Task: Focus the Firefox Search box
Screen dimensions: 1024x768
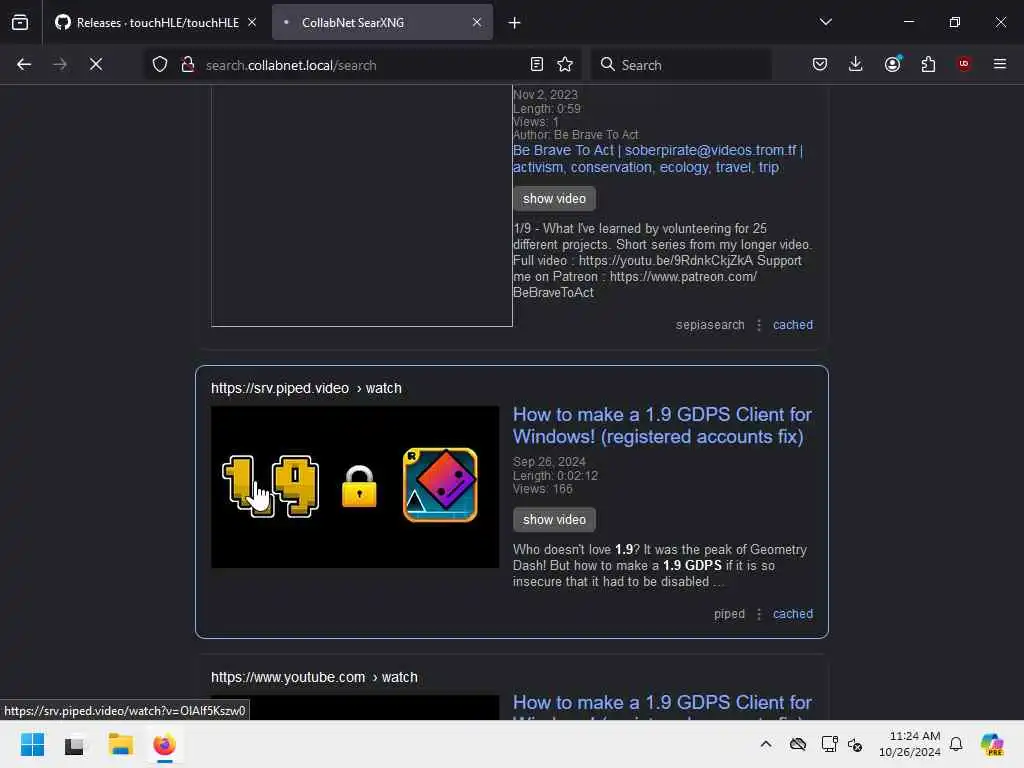Action: tap(681, 65)
